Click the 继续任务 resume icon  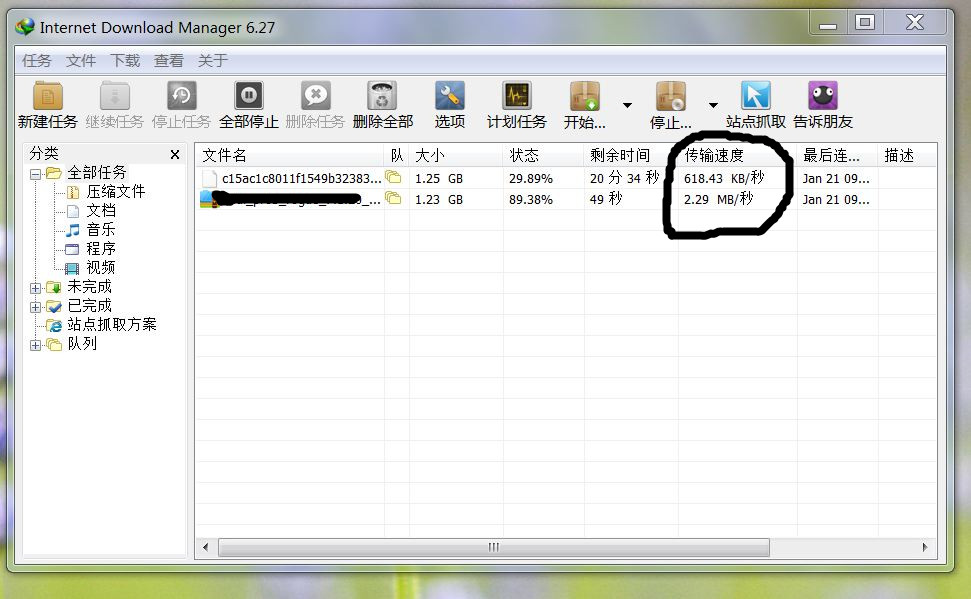click(115, 96)
